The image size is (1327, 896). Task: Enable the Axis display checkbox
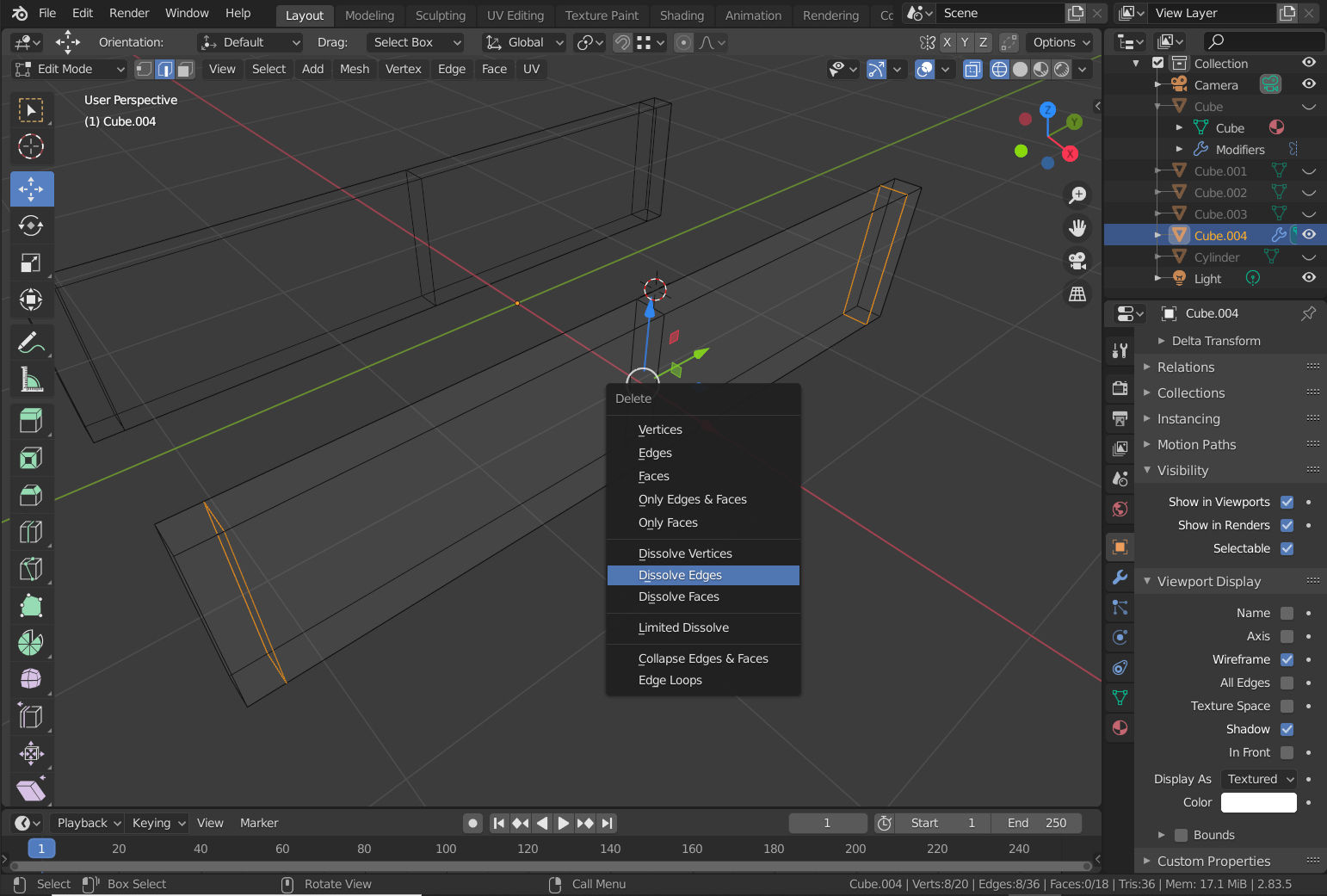click(x=1287, y=636)
